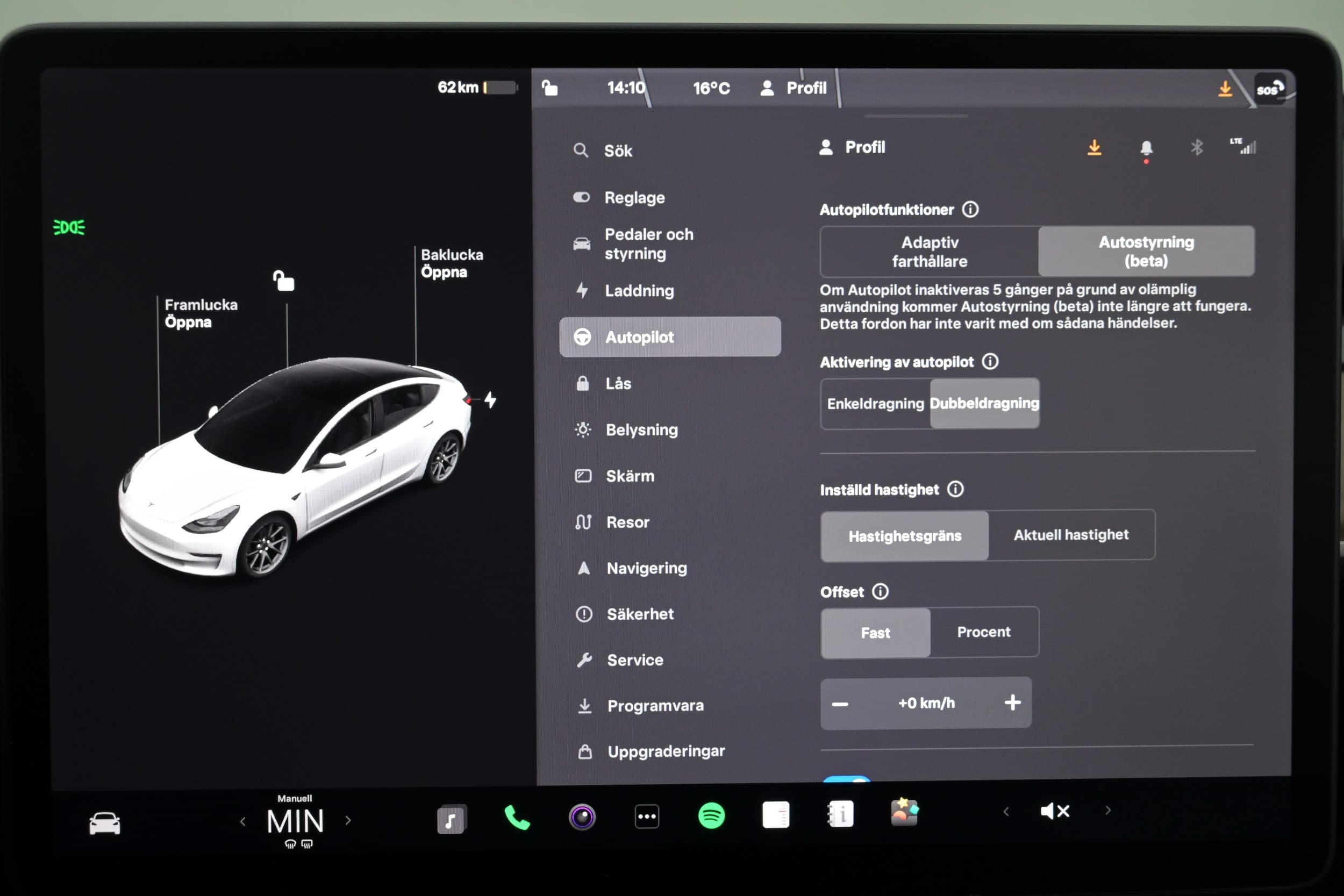Open notifications bell icon
Viewport: 1344px width, 896px height.
click(x=1146, y=149)
